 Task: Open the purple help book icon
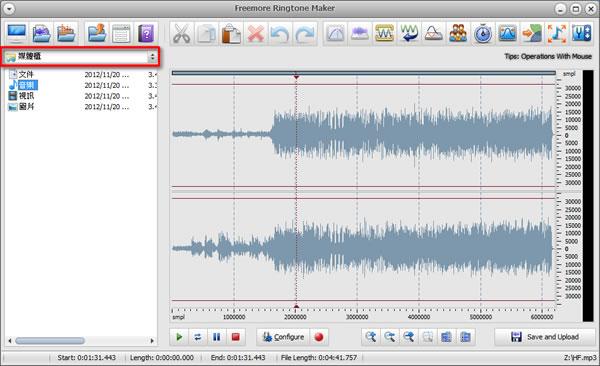click(146, 34)
